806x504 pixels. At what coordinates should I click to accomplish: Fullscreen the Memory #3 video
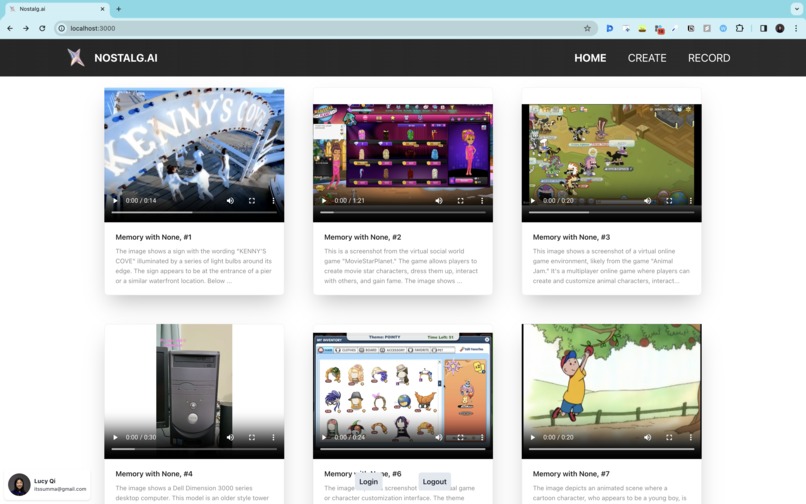[669, 201]
